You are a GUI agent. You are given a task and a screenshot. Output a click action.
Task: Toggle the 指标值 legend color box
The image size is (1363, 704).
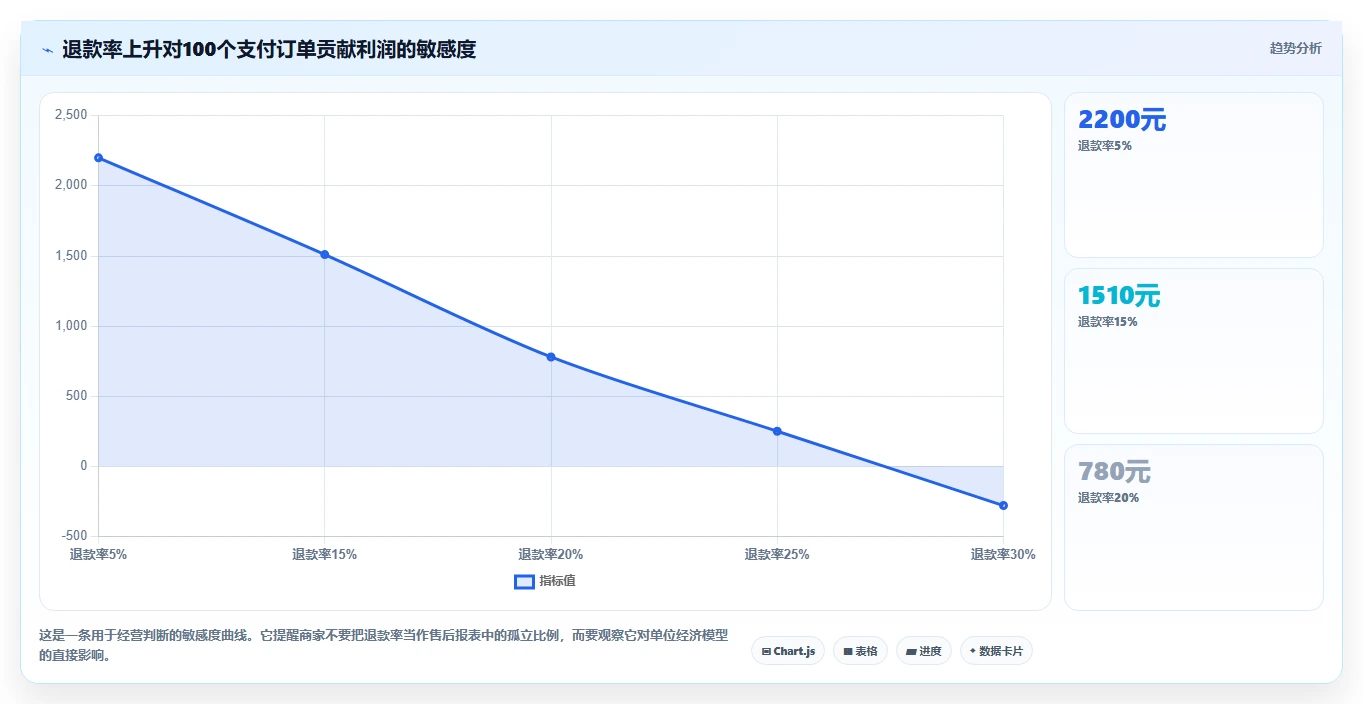coord(524,582)
